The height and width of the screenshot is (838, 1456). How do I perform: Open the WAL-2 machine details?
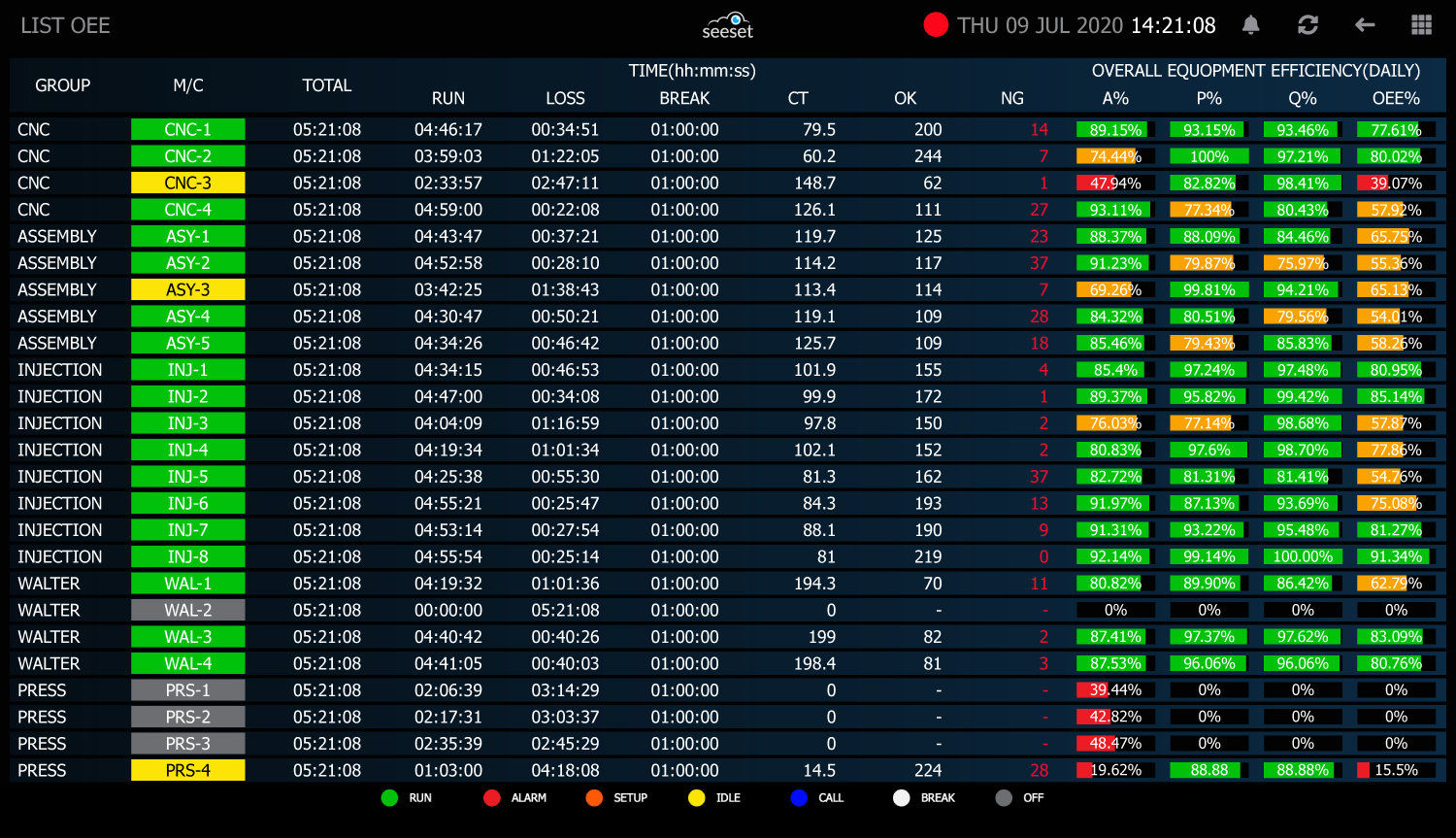click(x=187, y=610)
